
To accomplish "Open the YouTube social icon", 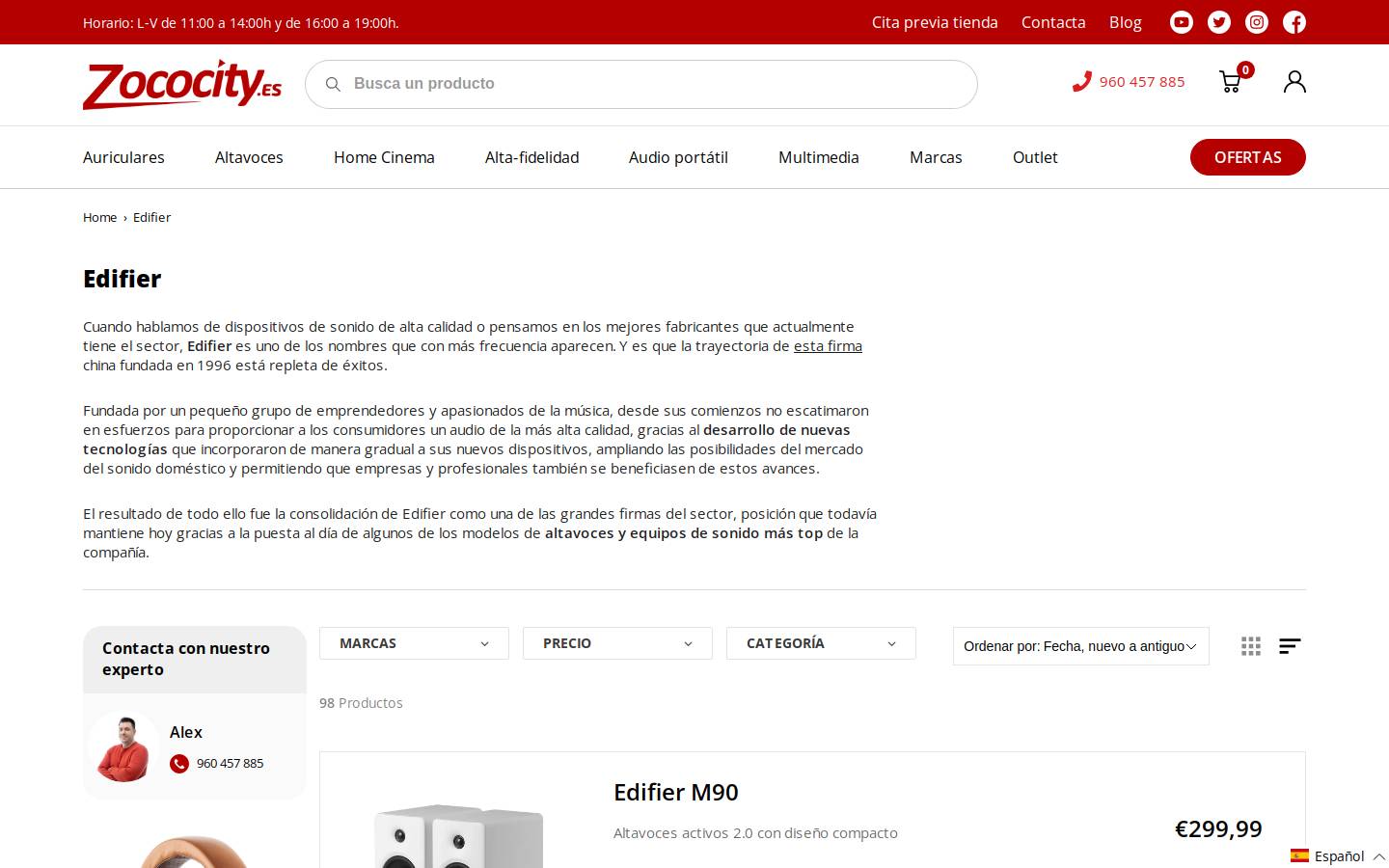I will (1182, 22).
